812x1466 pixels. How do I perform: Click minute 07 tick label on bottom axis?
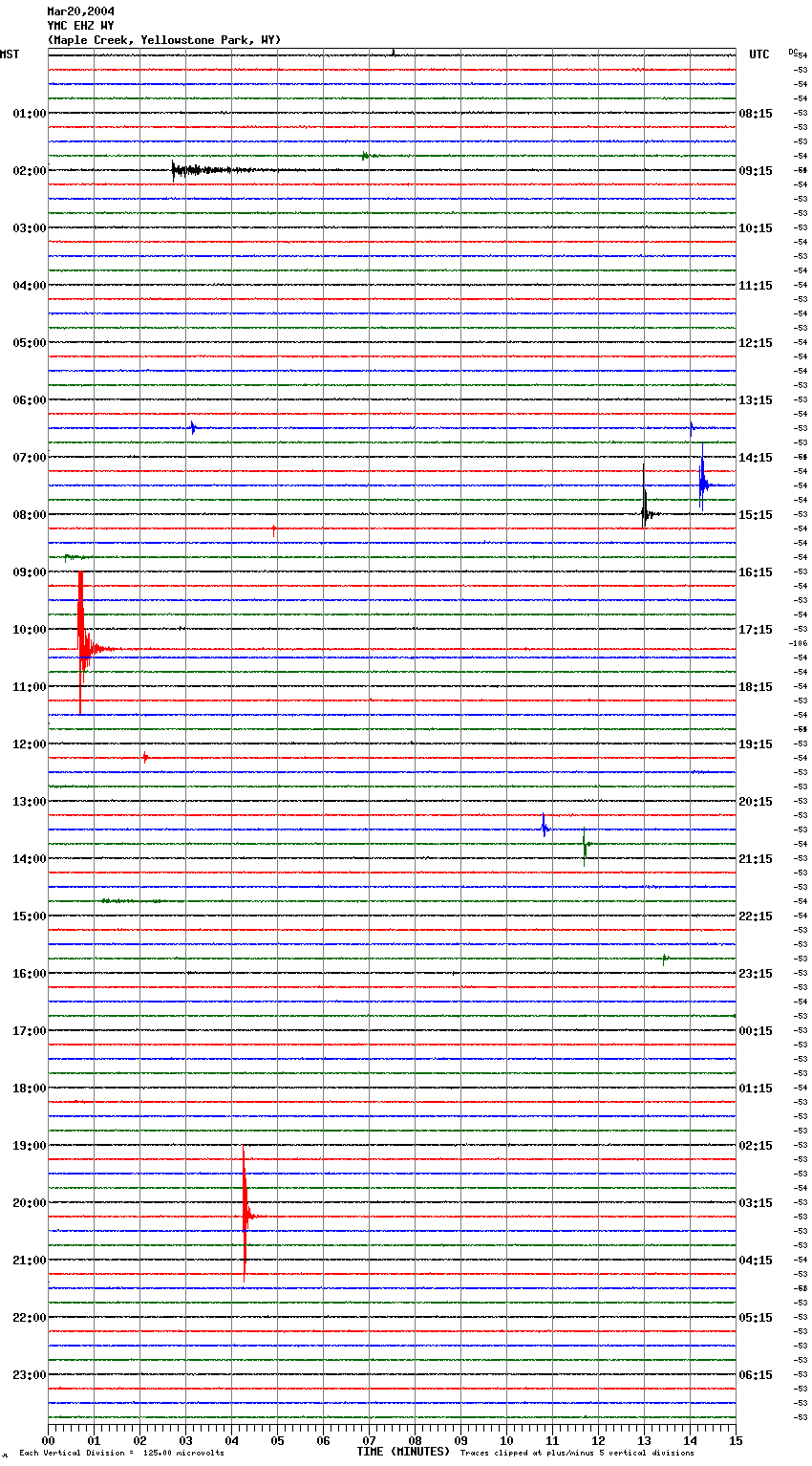click(369, 1440)
